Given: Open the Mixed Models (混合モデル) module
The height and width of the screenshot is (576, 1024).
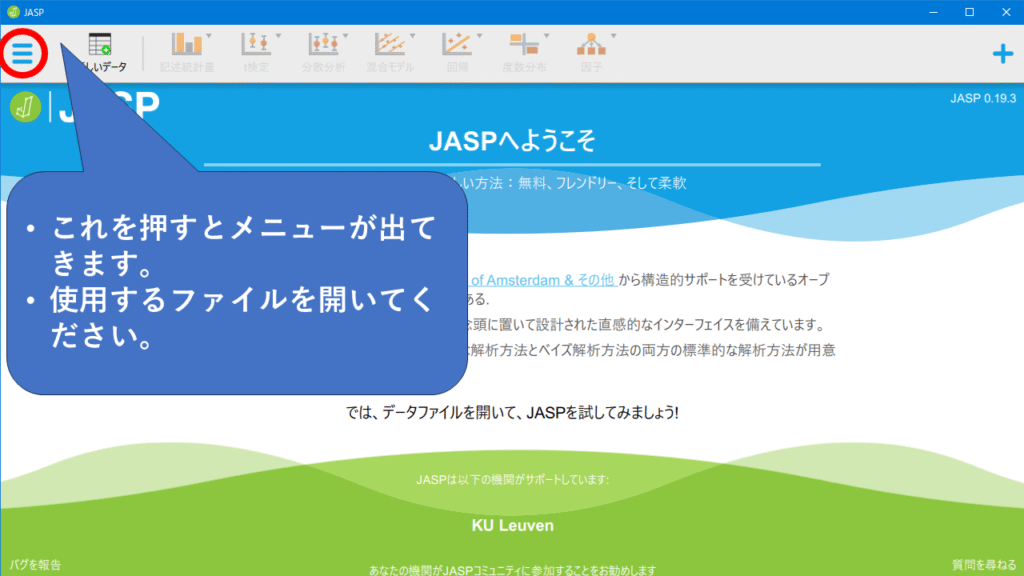Looking at the screenshot, I should coord(390,52).
